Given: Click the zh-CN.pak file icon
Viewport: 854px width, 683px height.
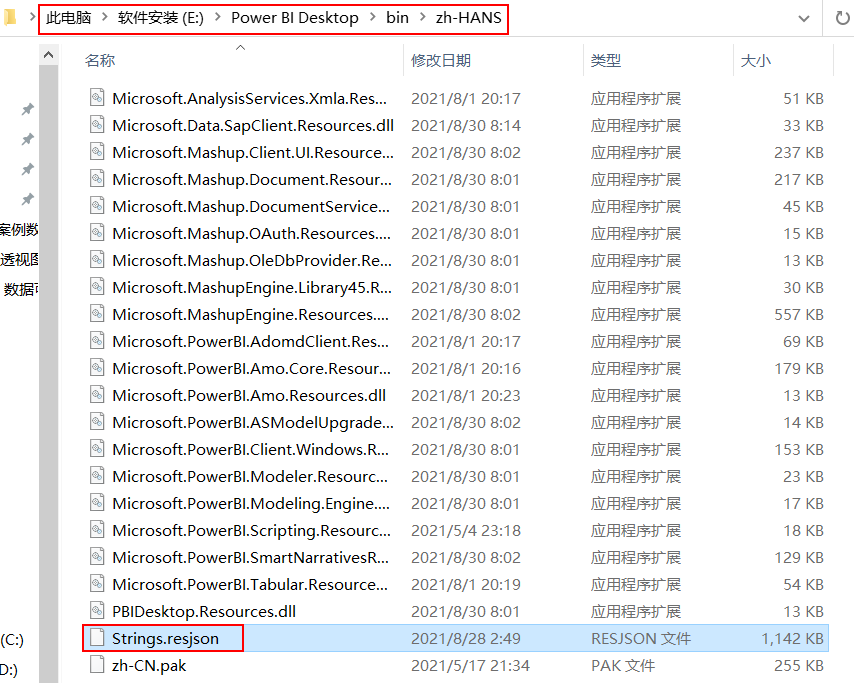Looking at the screenshot, I should tap(97, 664).
